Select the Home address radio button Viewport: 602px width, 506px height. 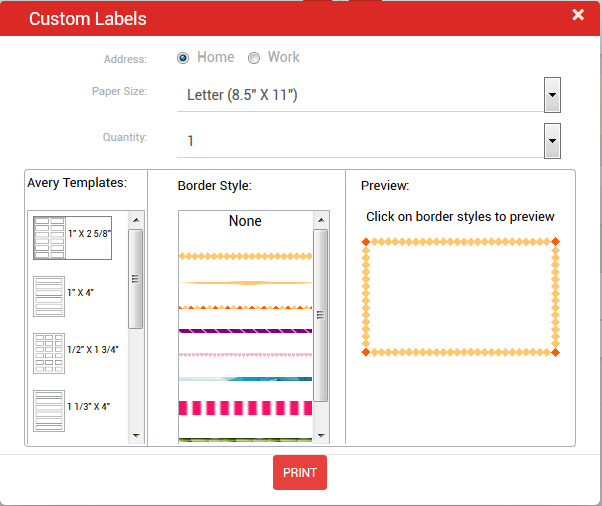click(183, 58)
